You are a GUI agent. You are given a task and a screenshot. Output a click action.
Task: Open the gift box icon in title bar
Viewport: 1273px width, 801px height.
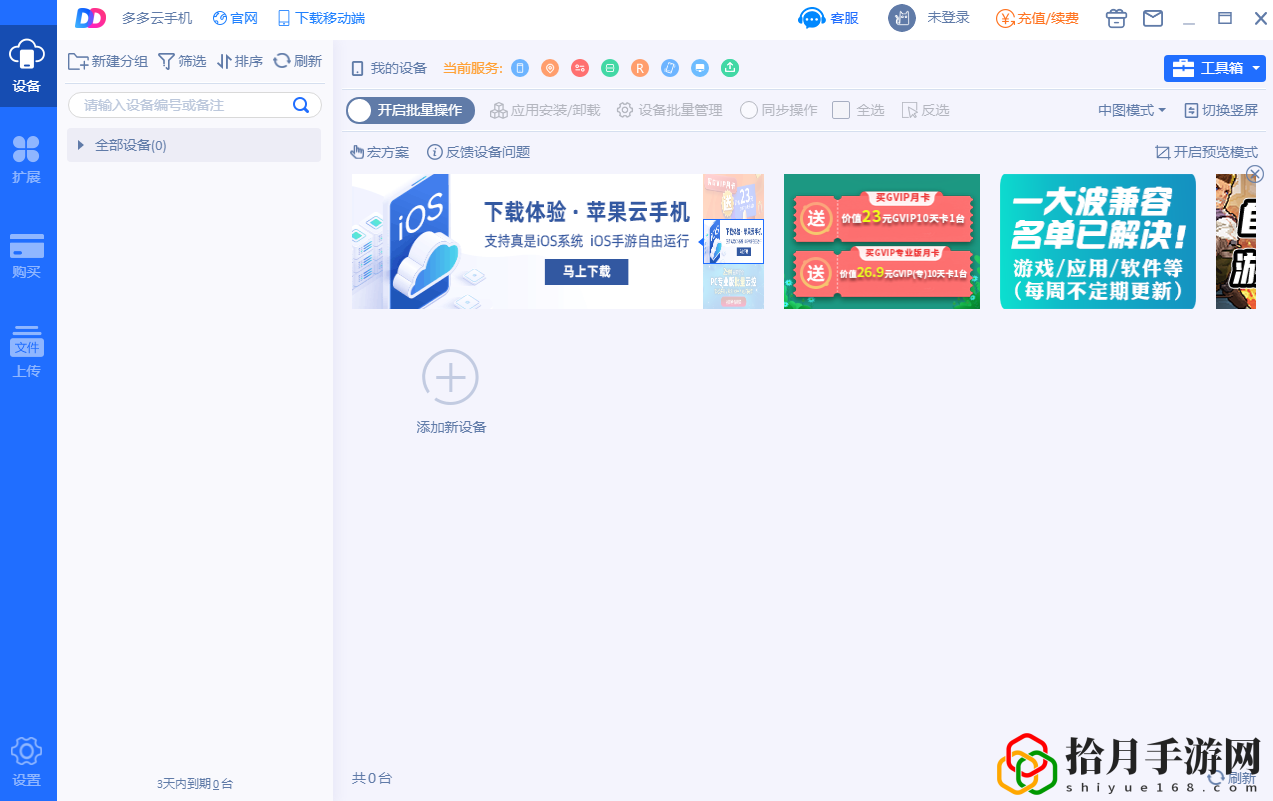pos(1117,18)
